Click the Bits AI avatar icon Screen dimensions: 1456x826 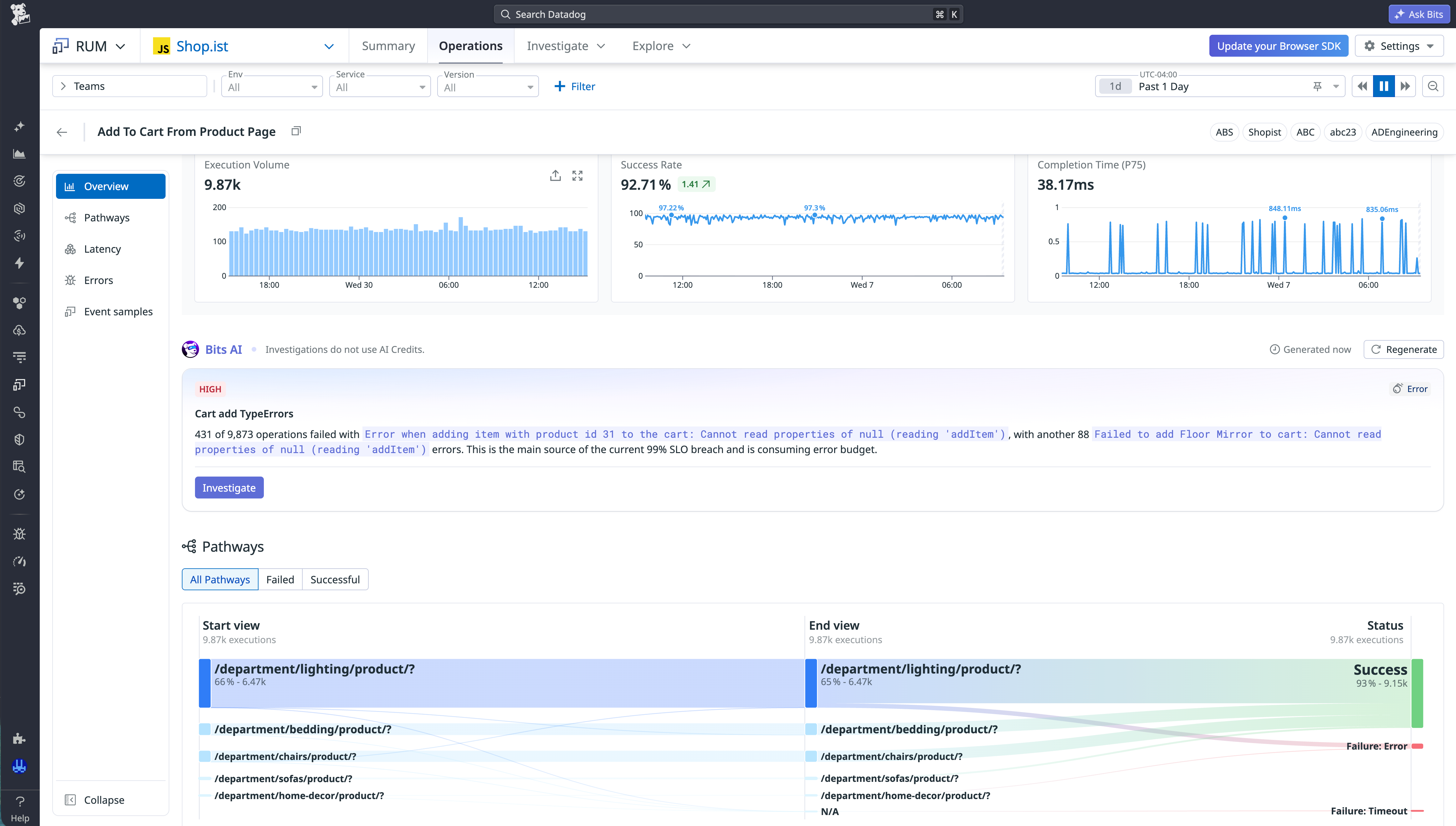click(190, 349)
